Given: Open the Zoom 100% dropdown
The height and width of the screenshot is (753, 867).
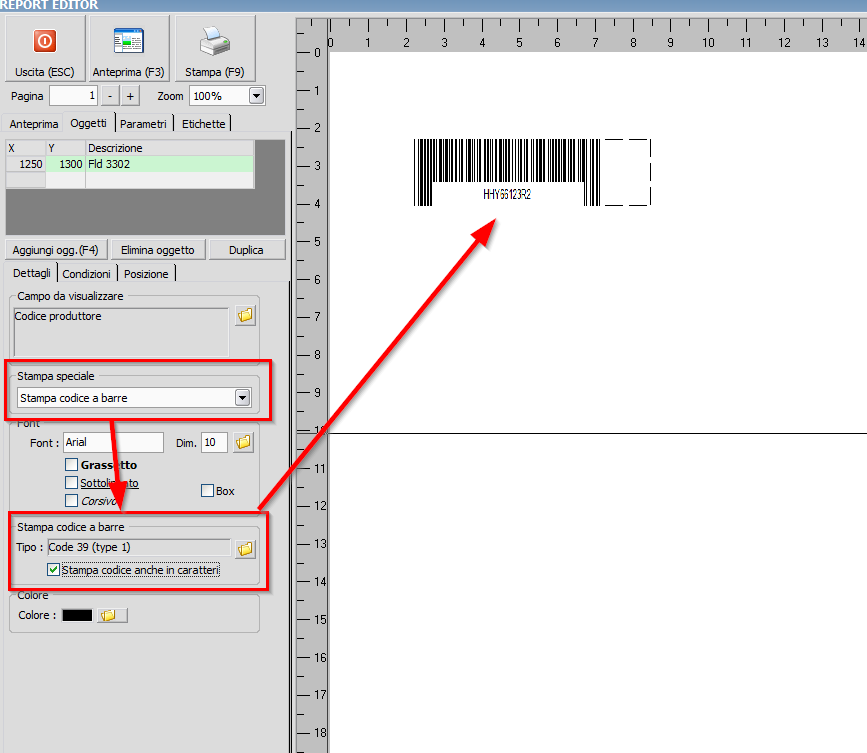Looking at the screenshot, I should coord(256,96).
